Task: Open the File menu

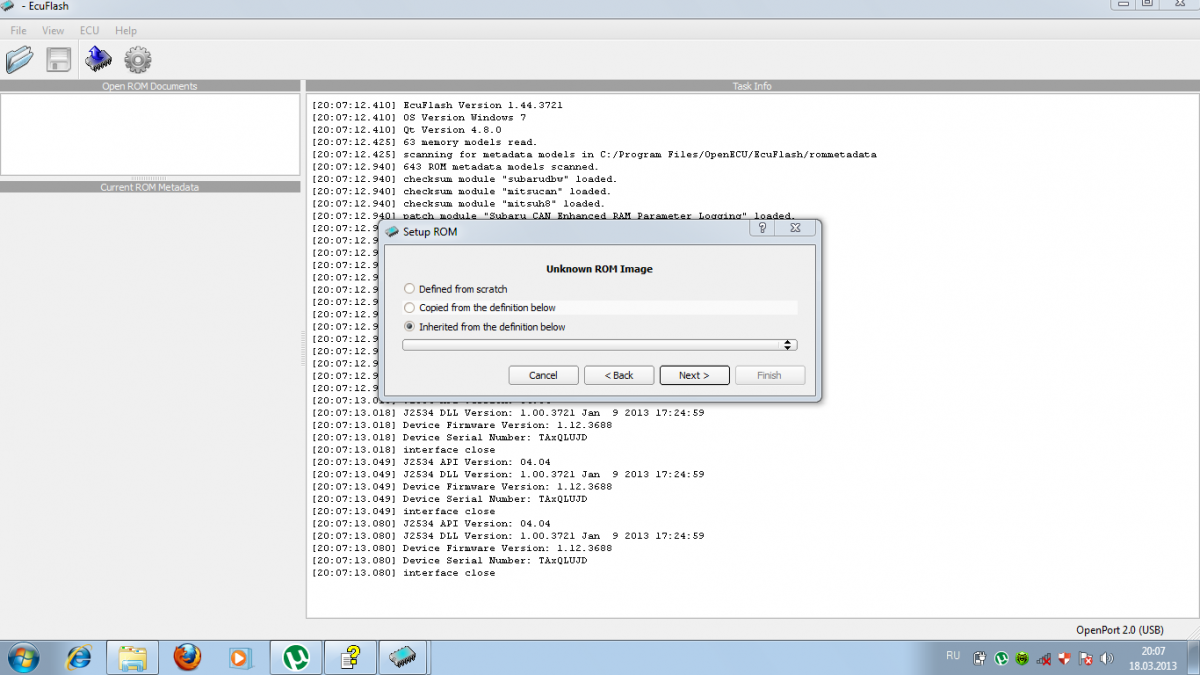Action: pyautogui.click(x=18, y=31)
